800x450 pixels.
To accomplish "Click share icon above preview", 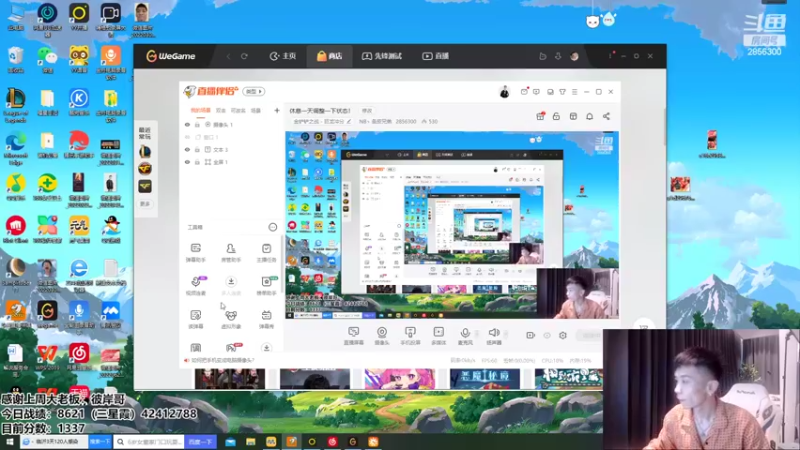I will click(x=606, y=116).
